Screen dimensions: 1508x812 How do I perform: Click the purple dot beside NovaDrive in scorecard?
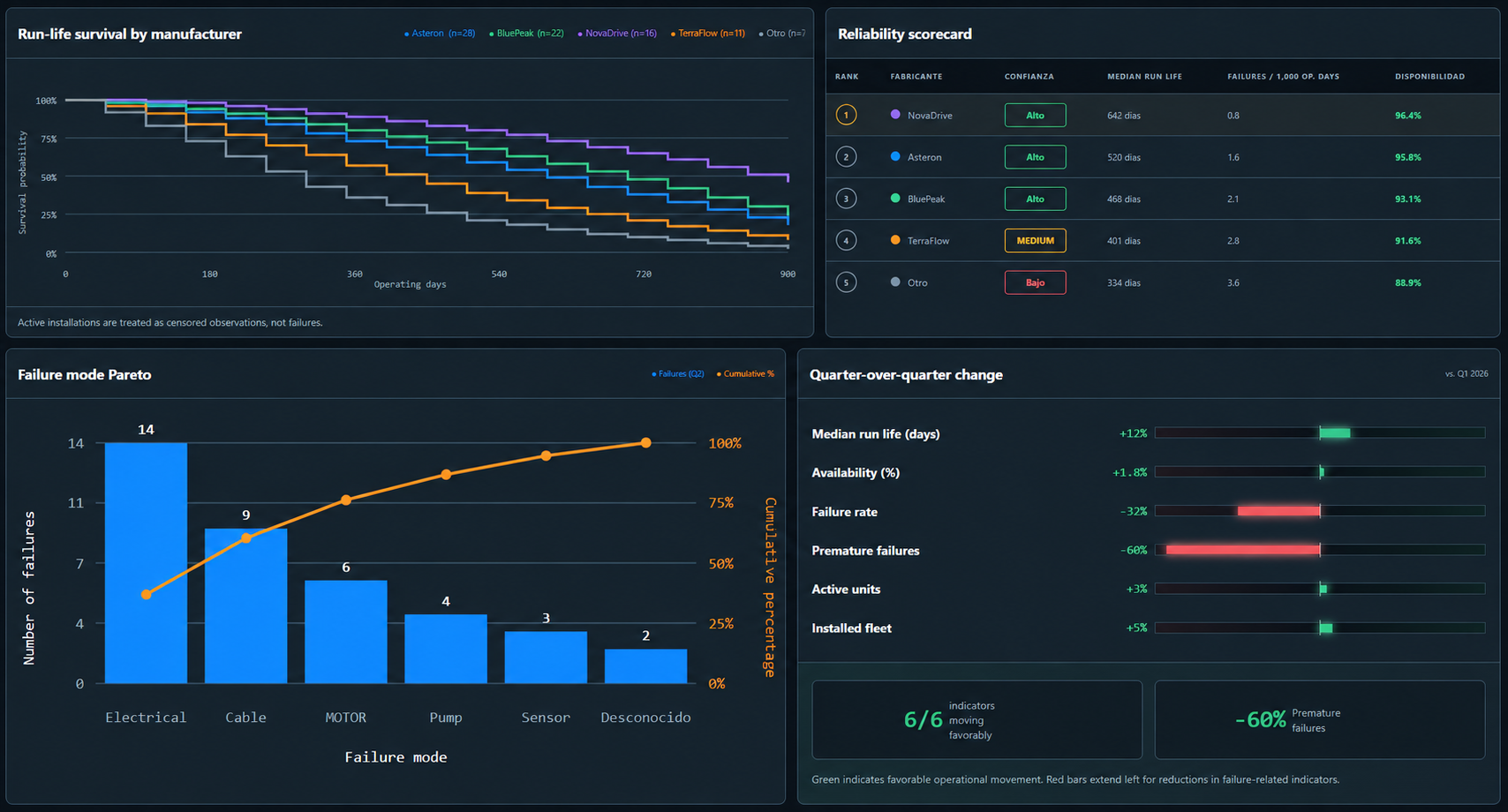[x=895, y=115]
